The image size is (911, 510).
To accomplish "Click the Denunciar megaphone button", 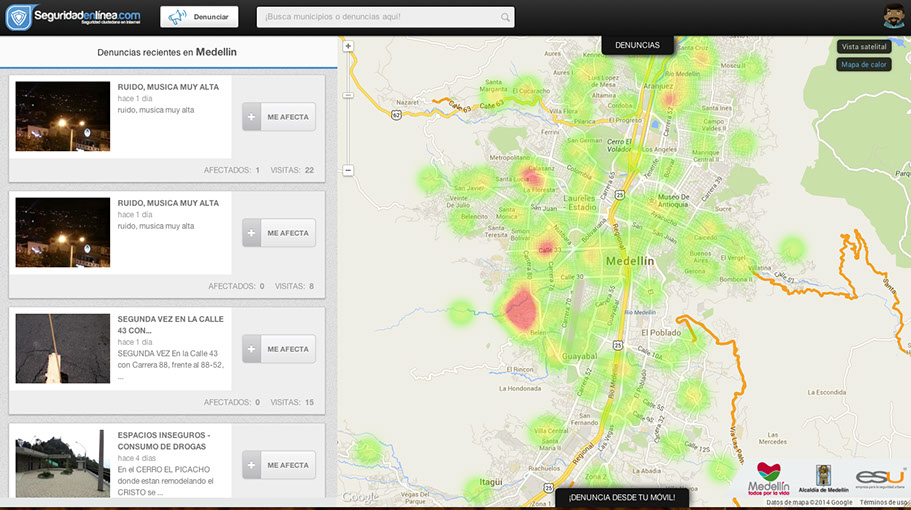I will [x=199, y=17].
